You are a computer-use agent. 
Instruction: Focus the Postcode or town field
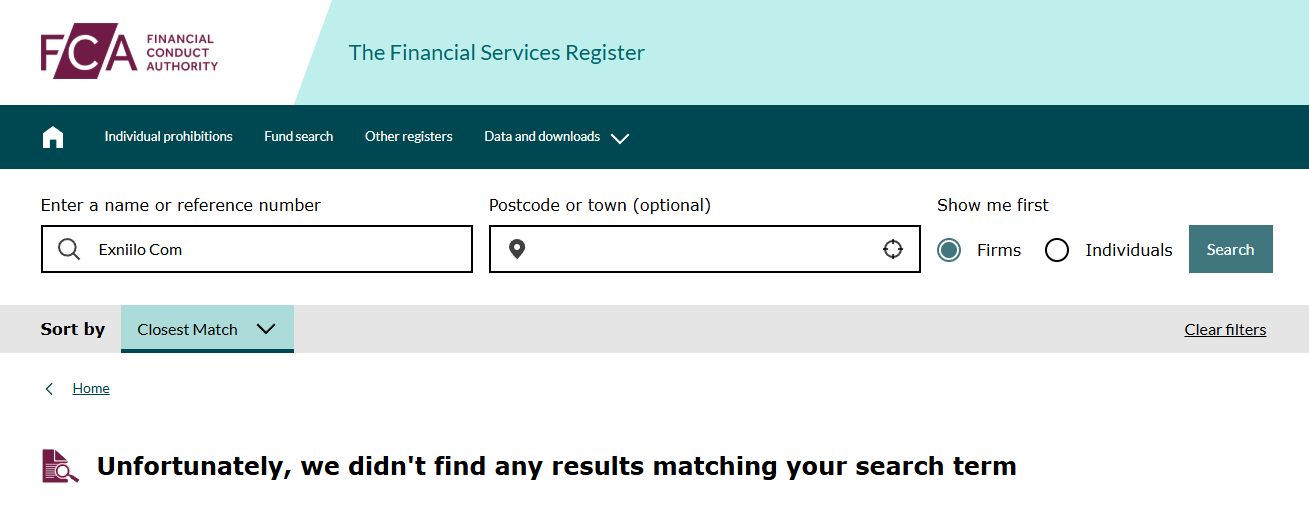(700, 249)
